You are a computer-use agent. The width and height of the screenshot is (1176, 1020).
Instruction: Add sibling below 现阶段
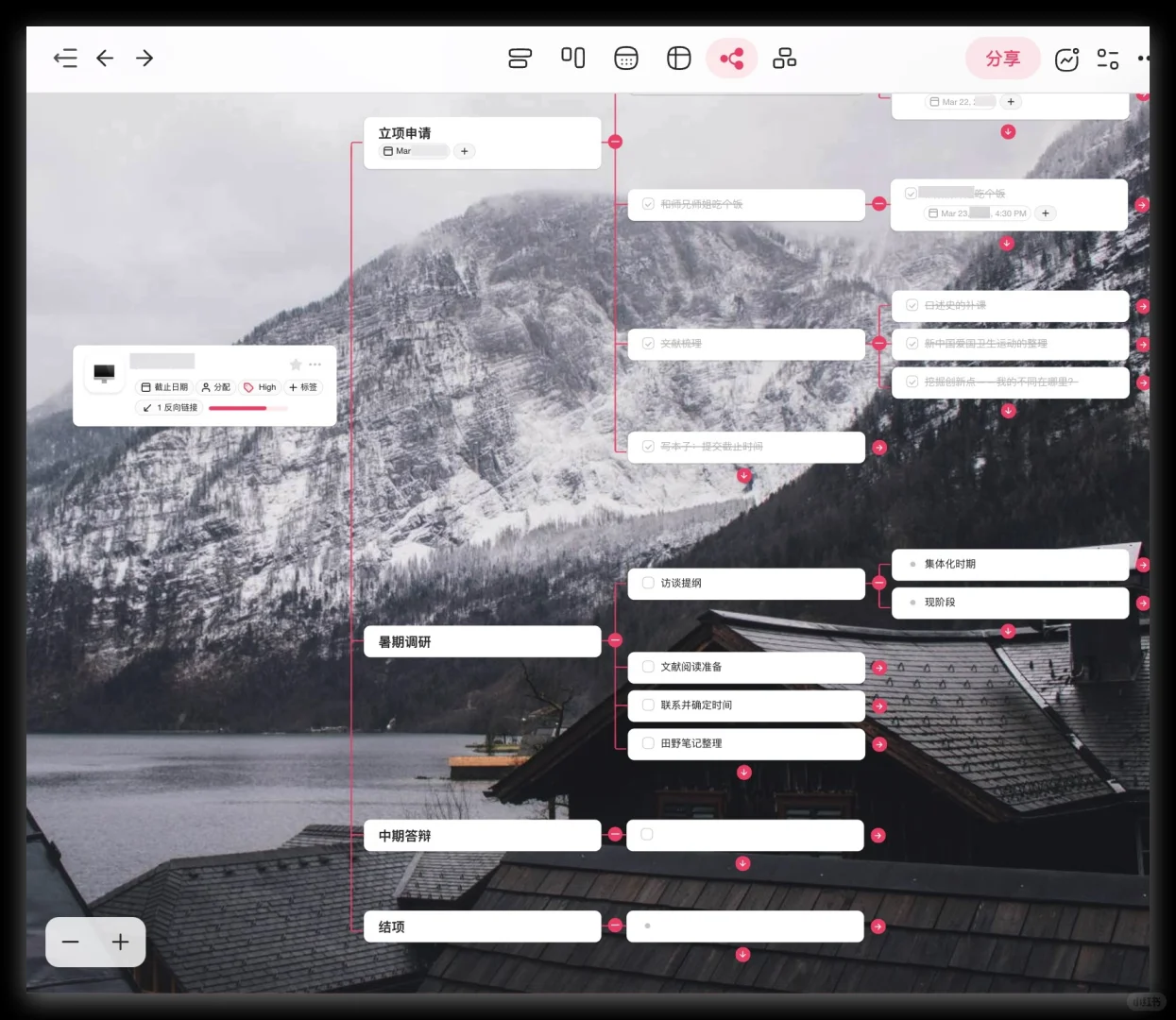[x=1008, y=631]
